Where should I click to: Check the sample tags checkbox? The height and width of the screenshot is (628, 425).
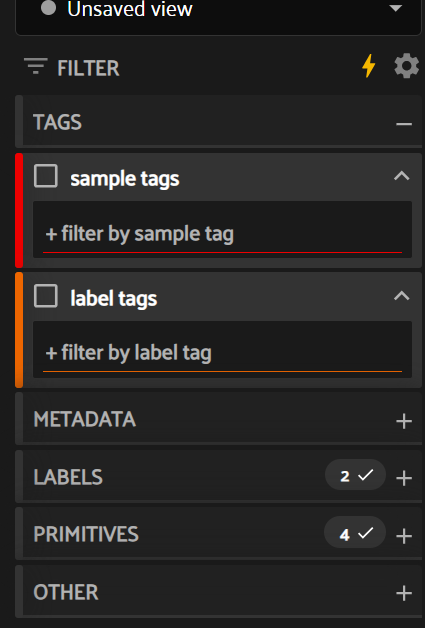(46, 176)
